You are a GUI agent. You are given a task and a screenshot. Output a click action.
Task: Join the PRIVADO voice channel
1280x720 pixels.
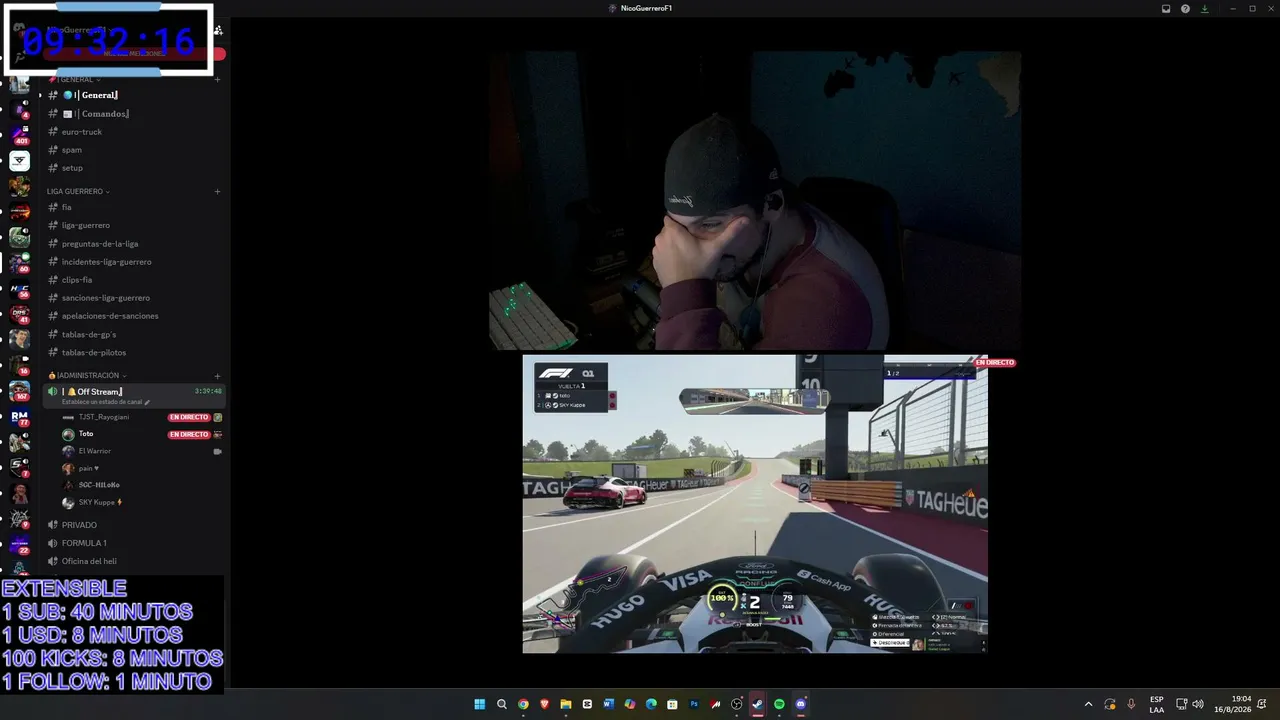click(135, 525)
